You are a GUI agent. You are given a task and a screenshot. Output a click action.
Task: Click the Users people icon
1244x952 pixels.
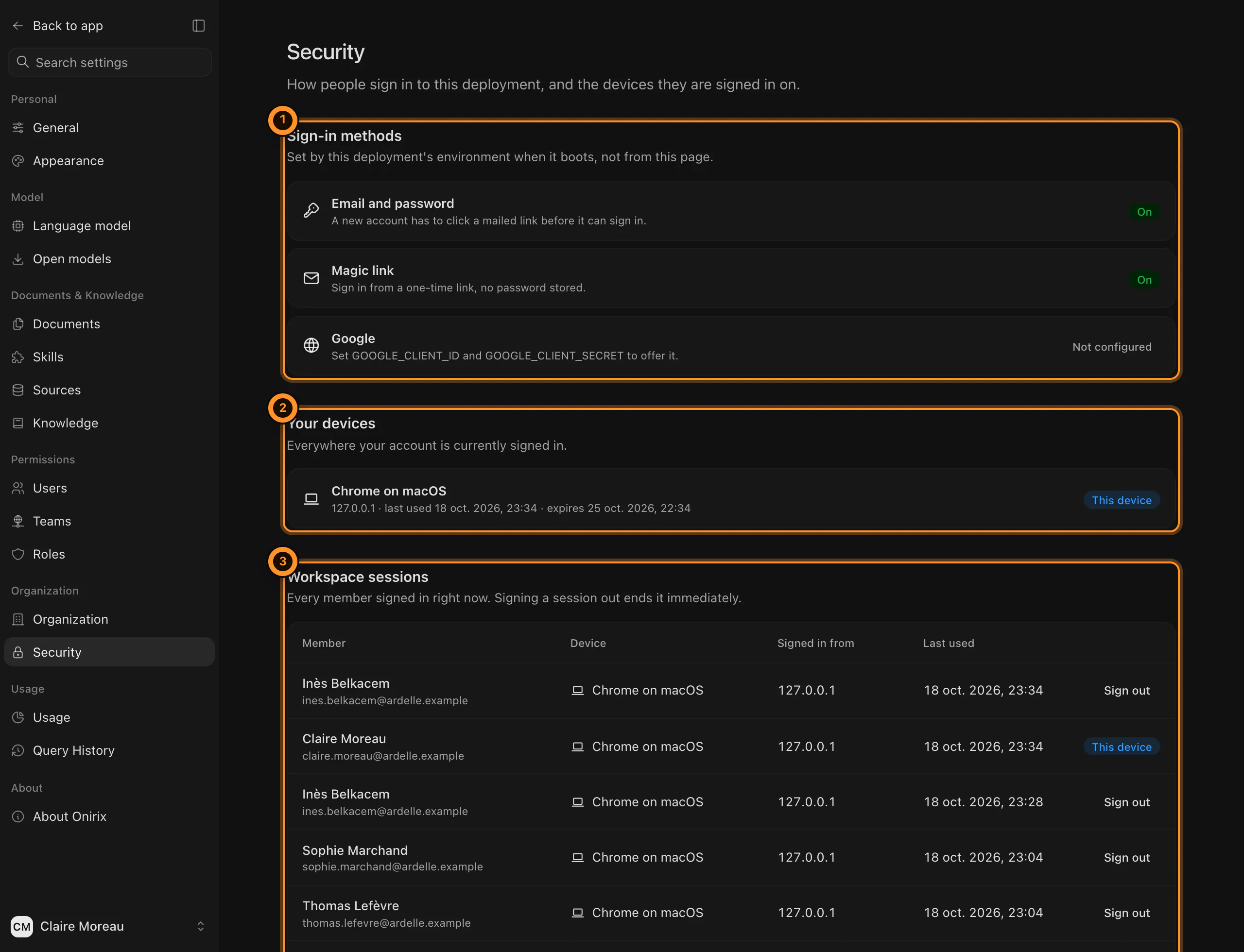tap(18, 488)
